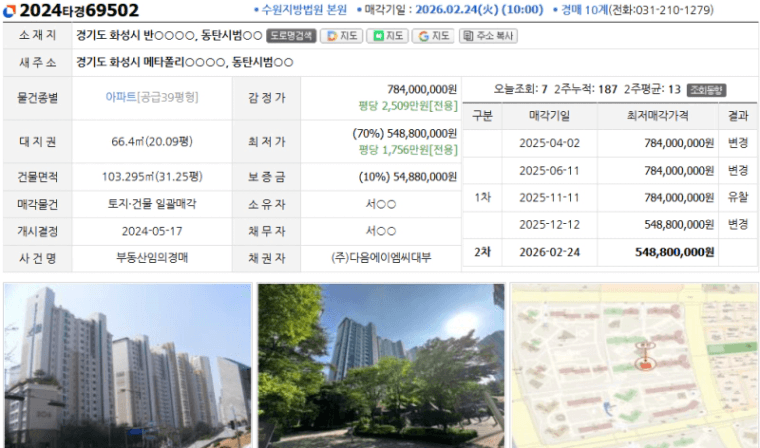Click the 오늘조회: 7 view count
760x448 pixels.
coord(520,90)
